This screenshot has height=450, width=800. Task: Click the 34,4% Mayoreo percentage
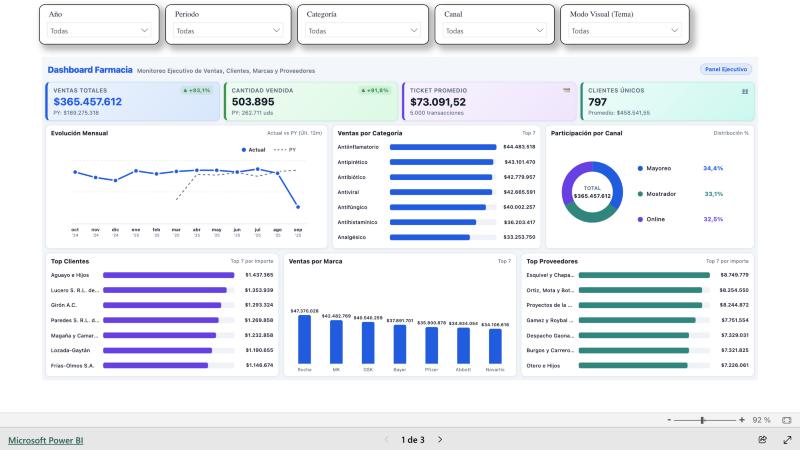713,168
